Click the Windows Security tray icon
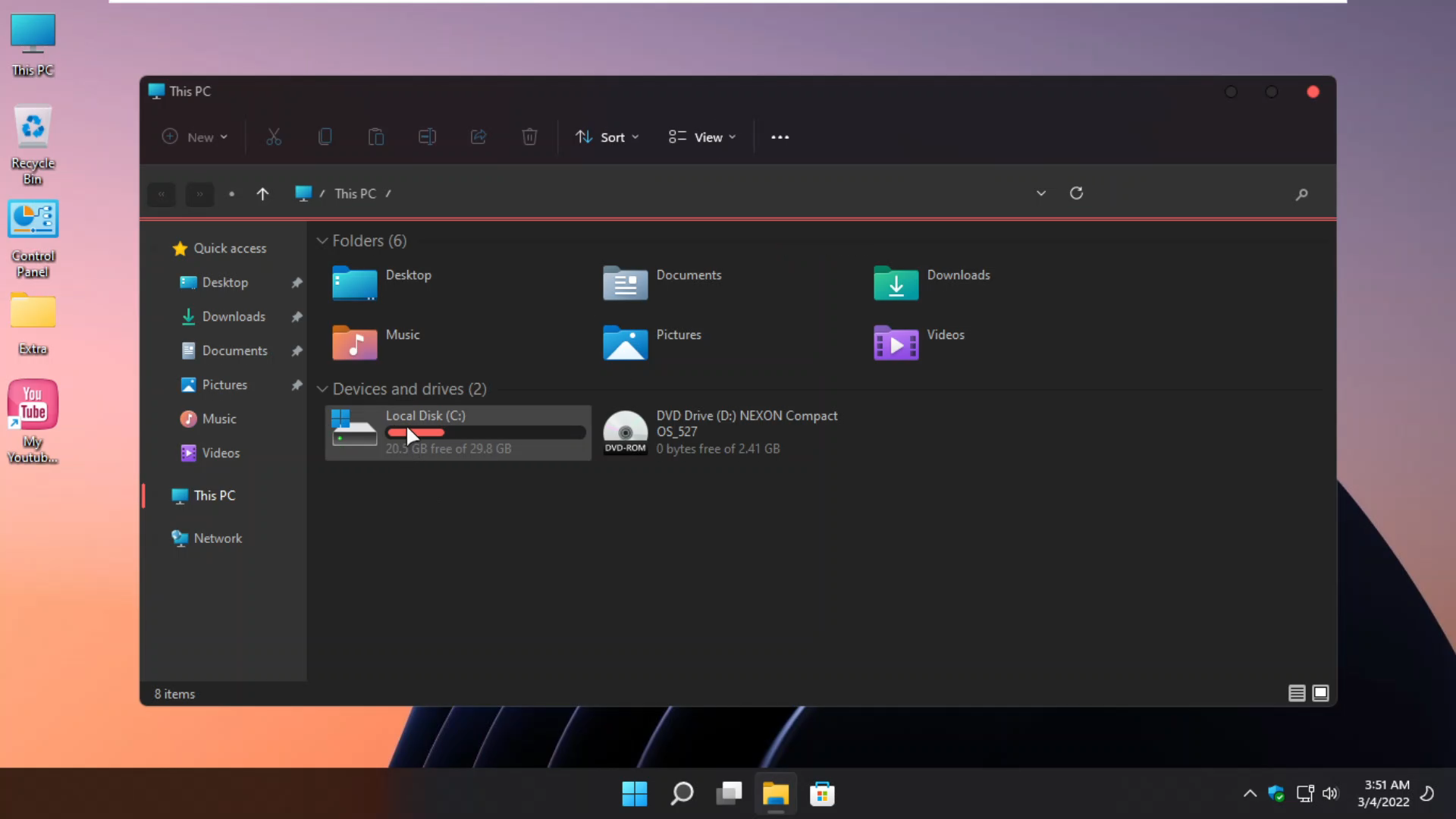 click(1276, 794)
